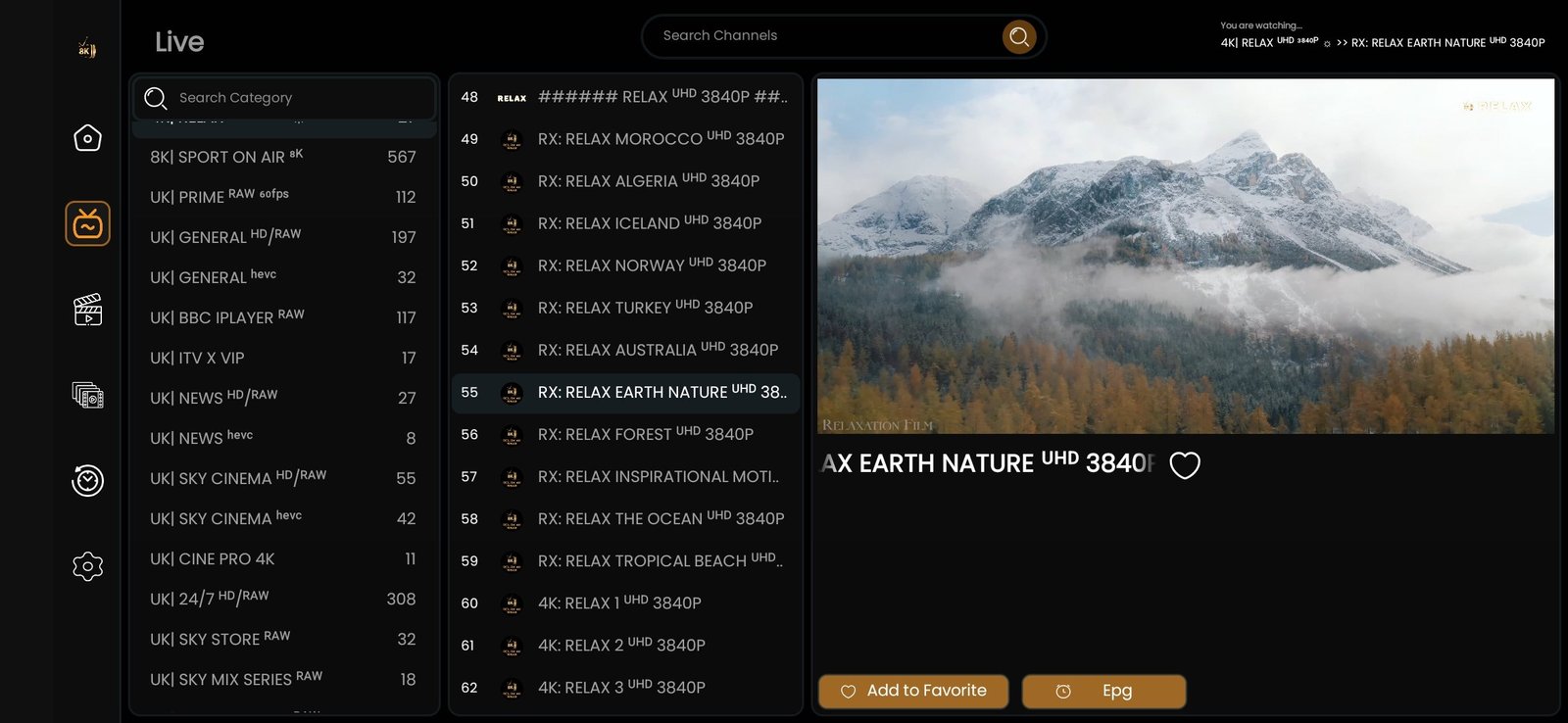Click the 8K app logo
Screen dimensions: 1568x723
tap(86, 49)
